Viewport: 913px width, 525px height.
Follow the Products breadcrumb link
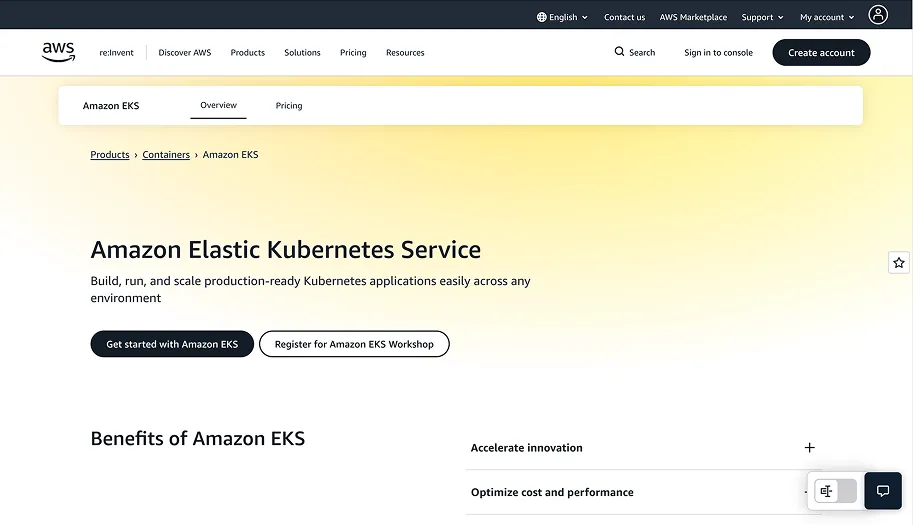[x=109, y=154]
